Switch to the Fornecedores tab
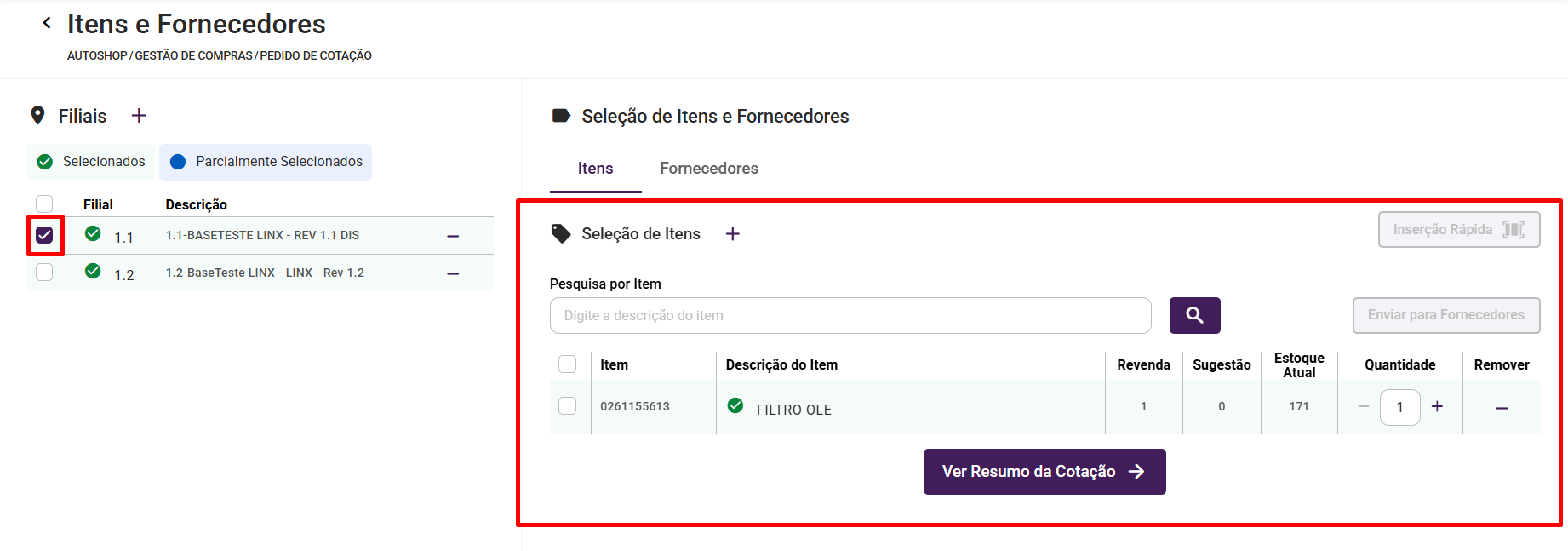The image size is (1568, 551). (x=709, y=169)
